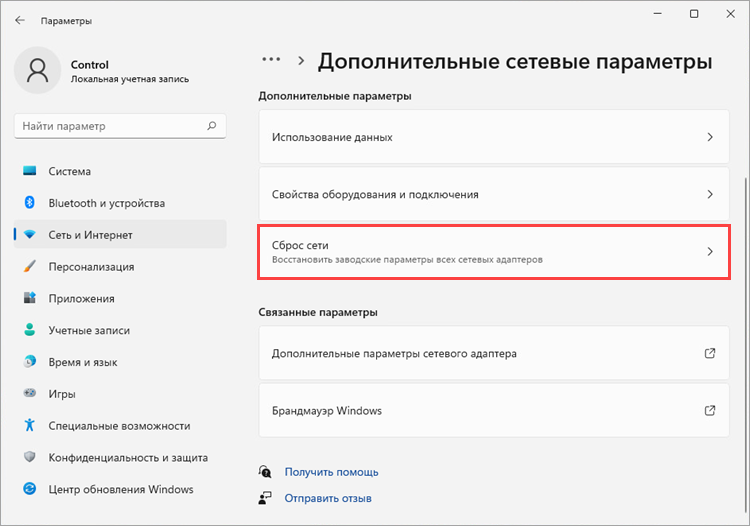750x526 pixels.
Task: Click the Учетные записи person icon
Action: (x=30, y=330)
